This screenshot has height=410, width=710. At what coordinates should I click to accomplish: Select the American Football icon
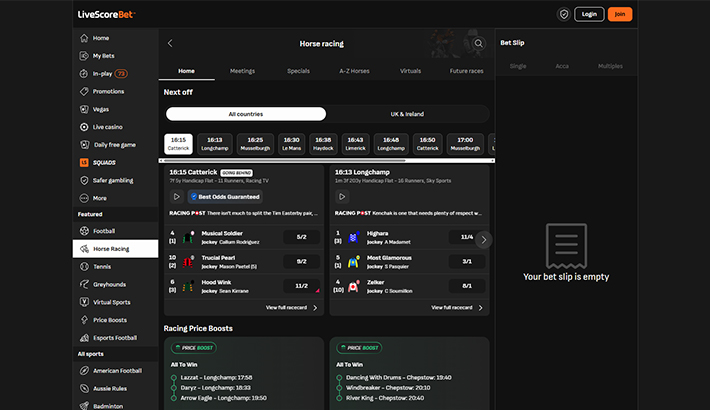coord(84,371)
